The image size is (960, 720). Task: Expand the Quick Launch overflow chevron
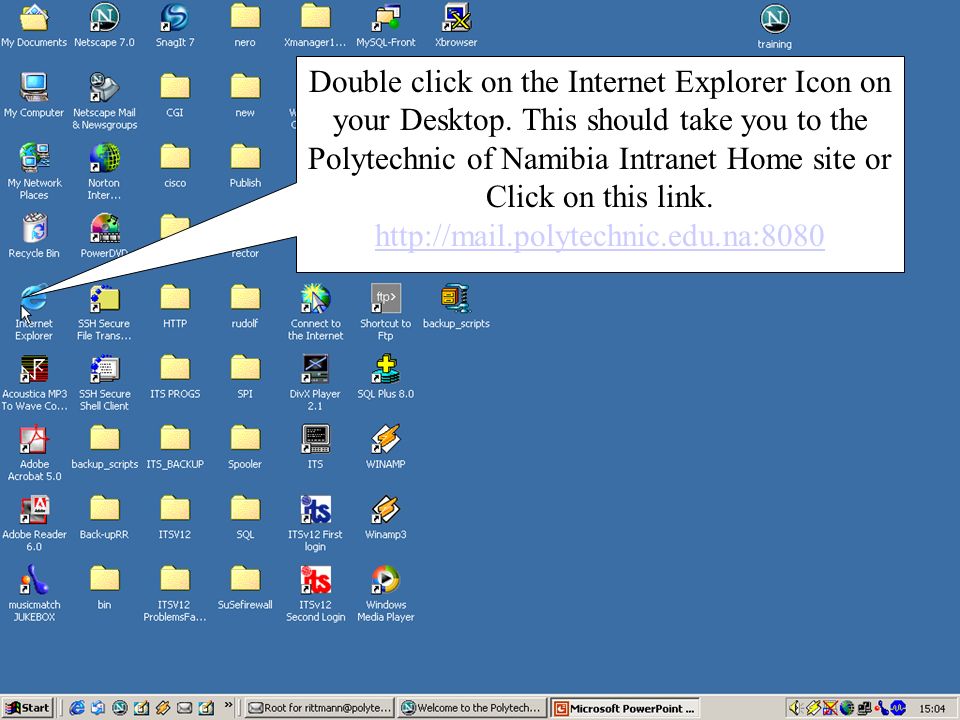pos(228,705)
